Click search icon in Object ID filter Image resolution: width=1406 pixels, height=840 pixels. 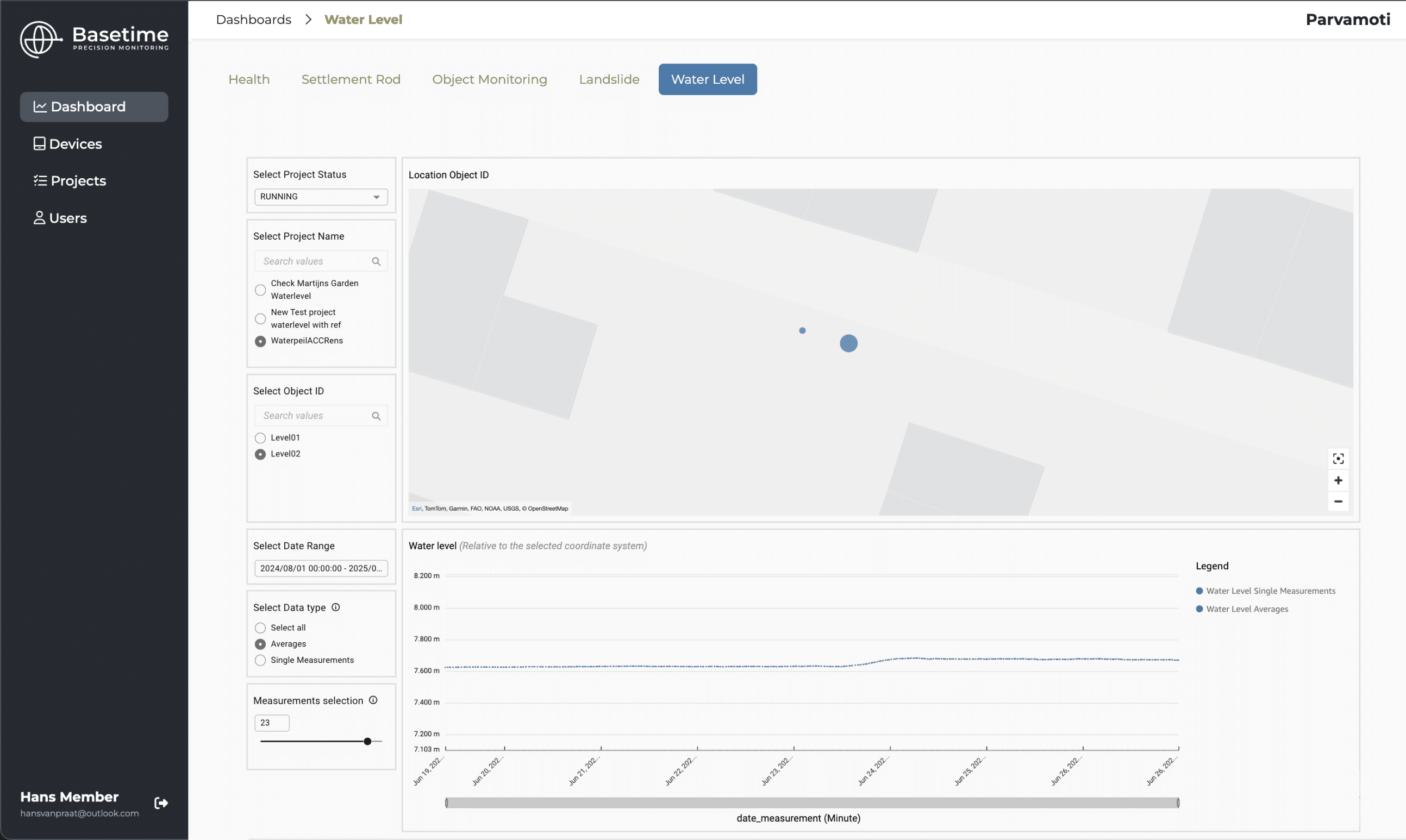pos(376,416)
